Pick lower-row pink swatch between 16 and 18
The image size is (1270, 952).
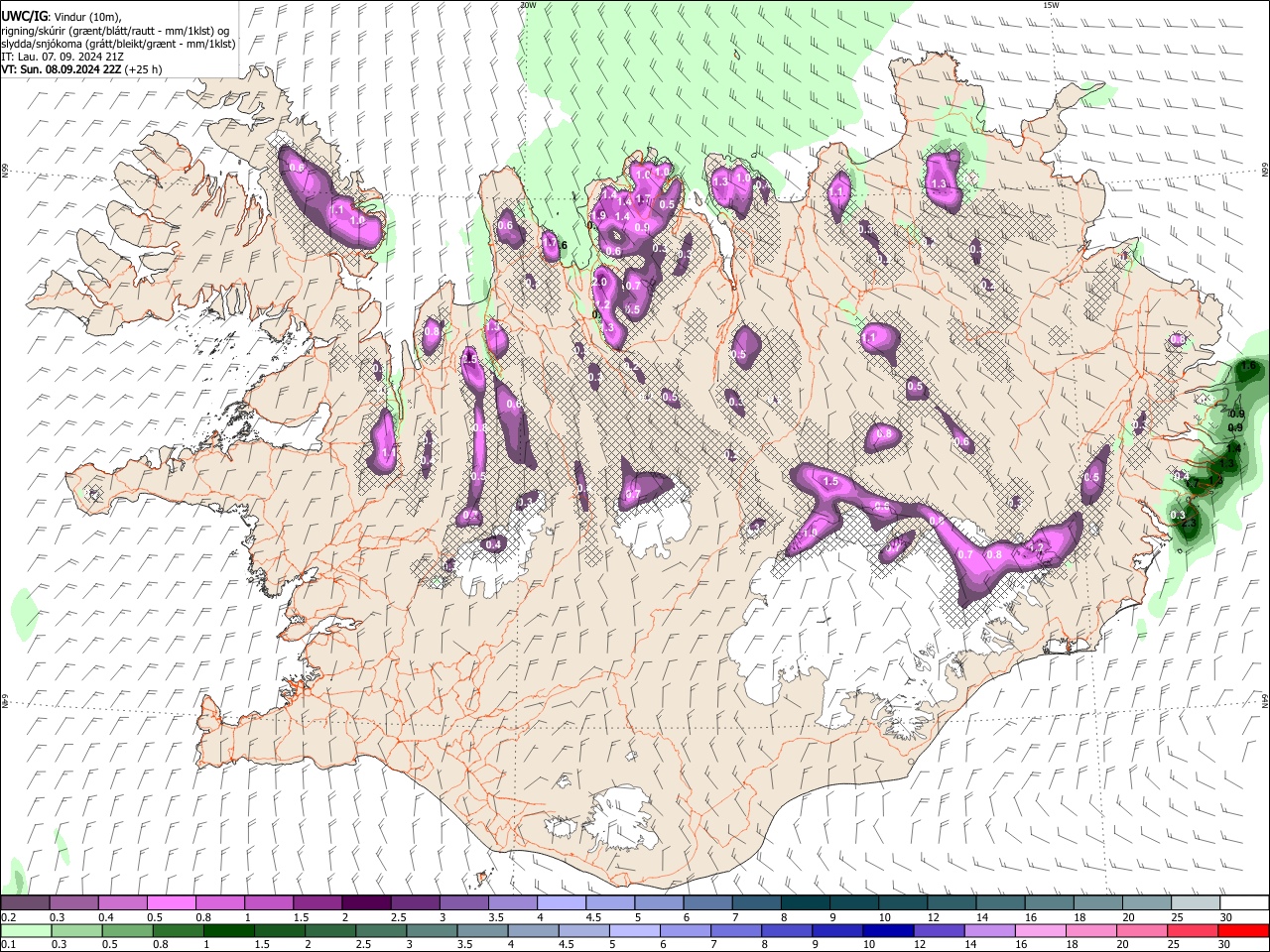(1041, 930)
